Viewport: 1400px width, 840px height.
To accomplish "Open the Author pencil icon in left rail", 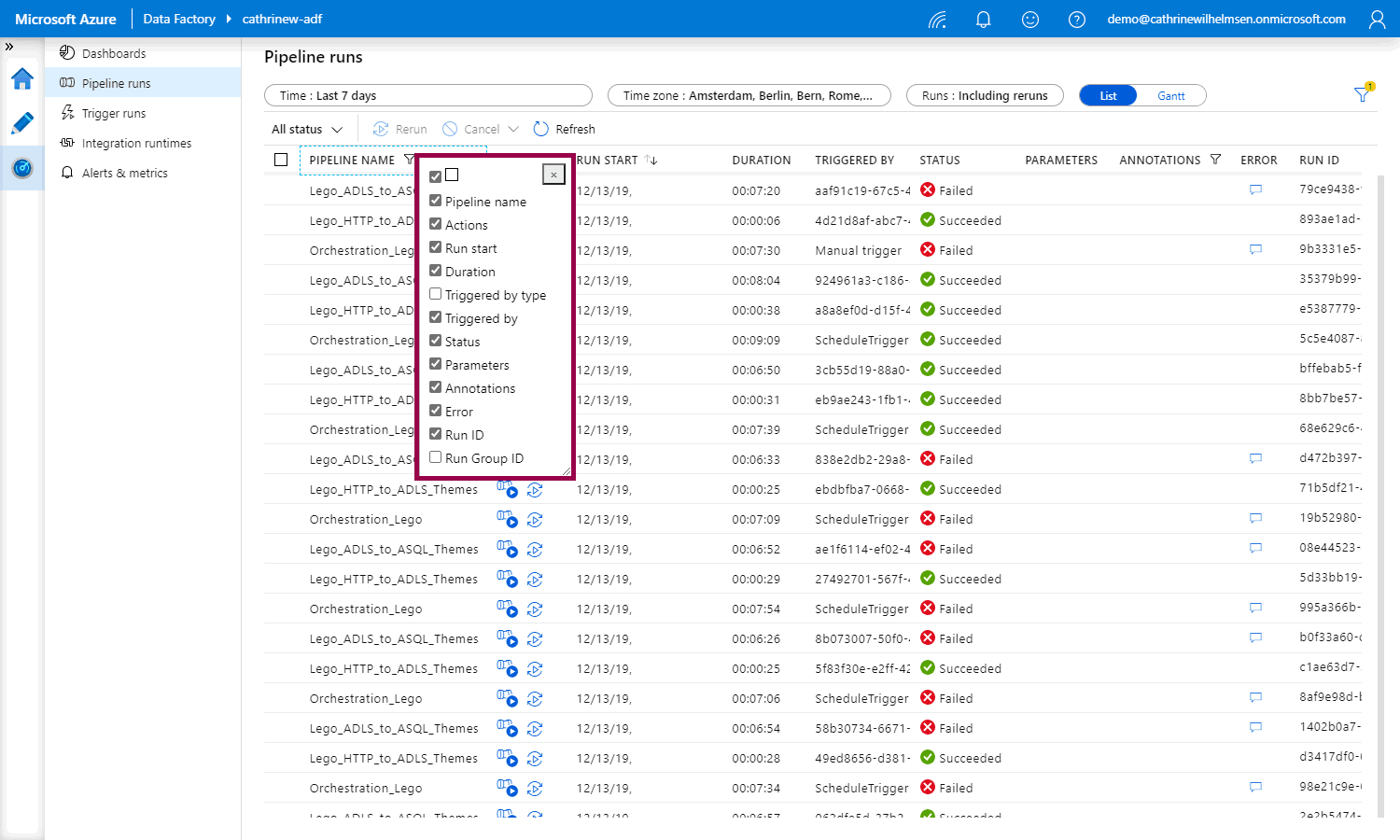I will tap(22, 123).
